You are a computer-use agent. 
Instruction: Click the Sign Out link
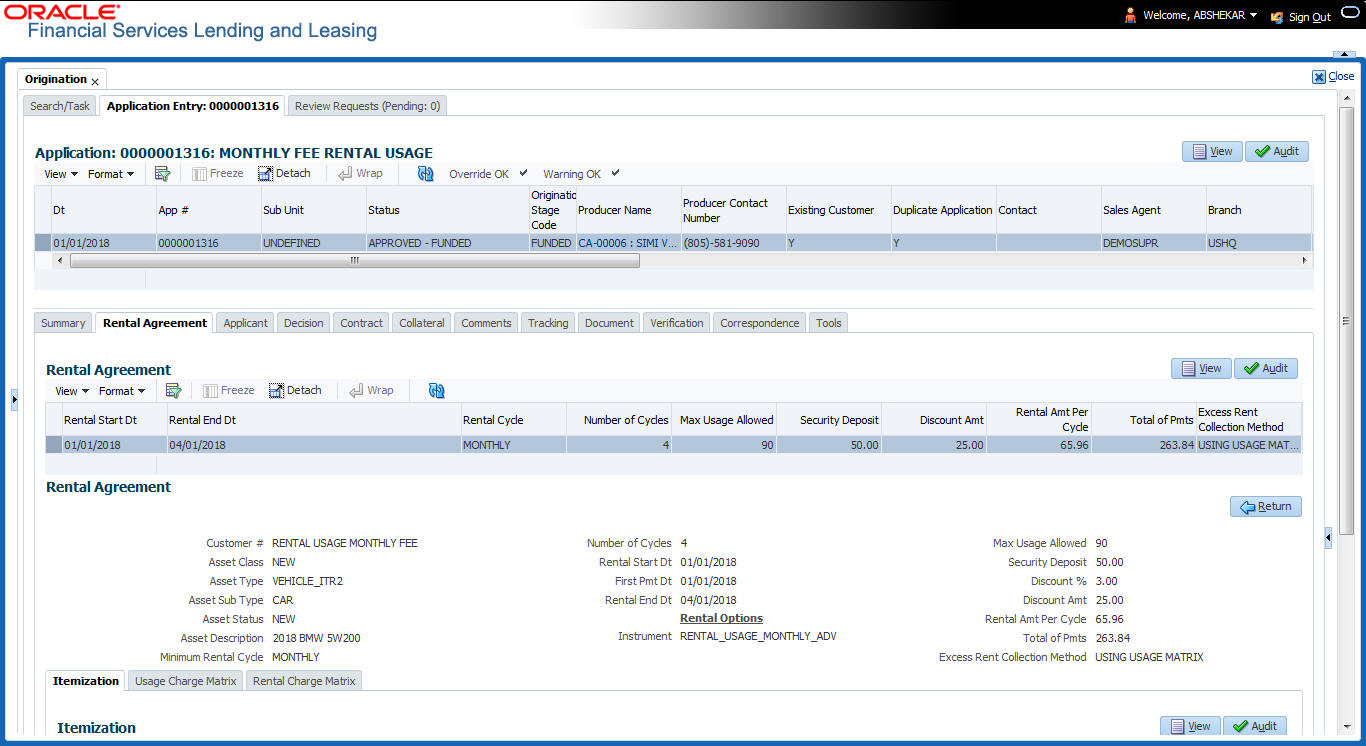[x=1308, y=17]
